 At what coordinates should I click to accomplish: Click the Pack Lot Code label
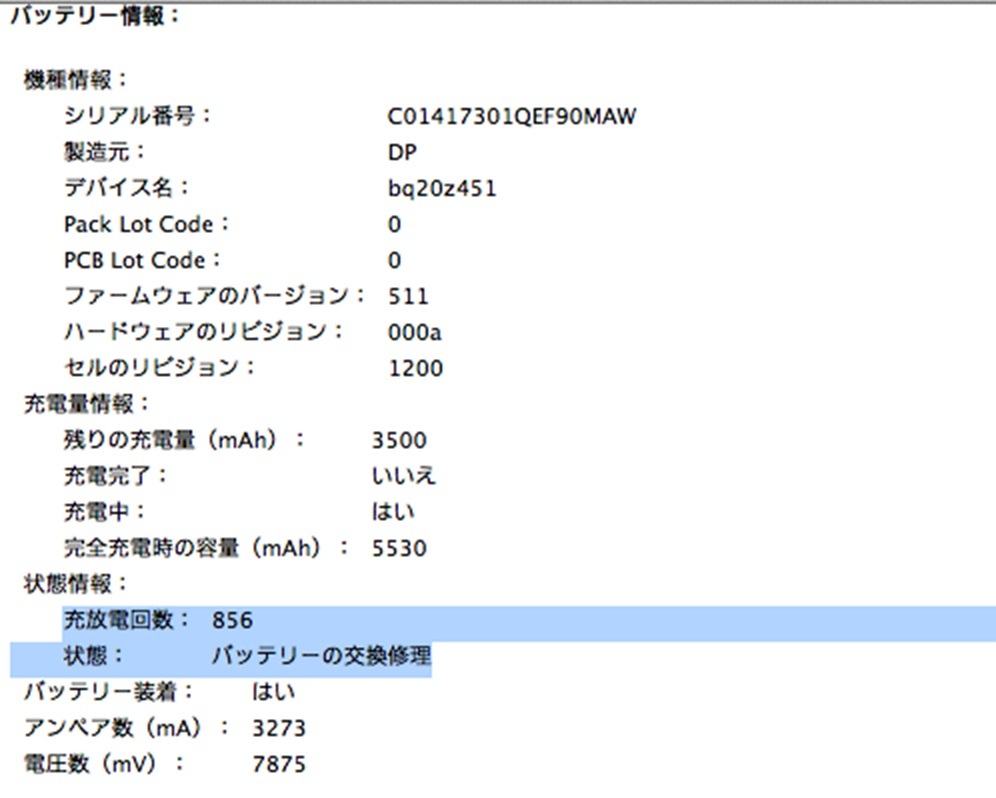click(146, 224)
